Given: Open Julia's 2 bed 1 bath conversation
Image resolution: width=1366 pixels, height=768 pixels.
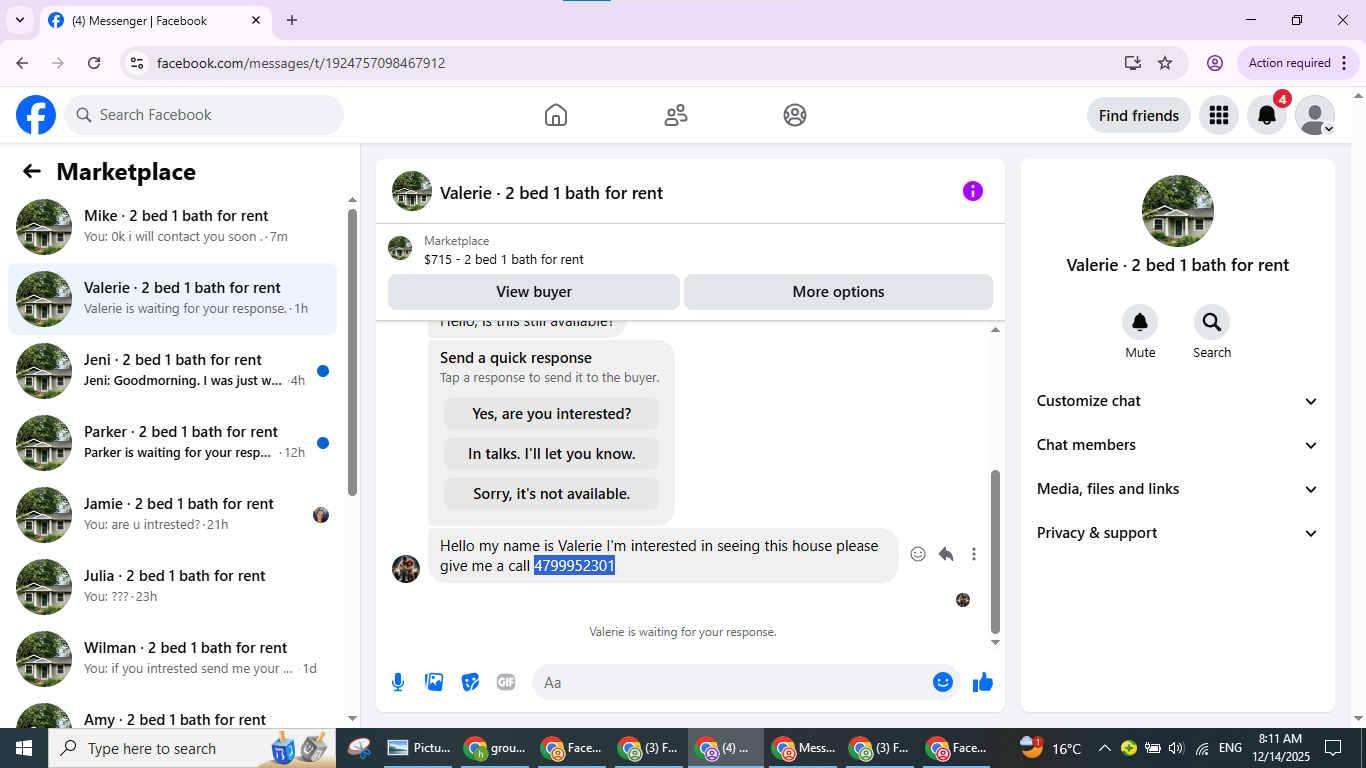Looking at the screenshot, I should (x=172, y=587).
